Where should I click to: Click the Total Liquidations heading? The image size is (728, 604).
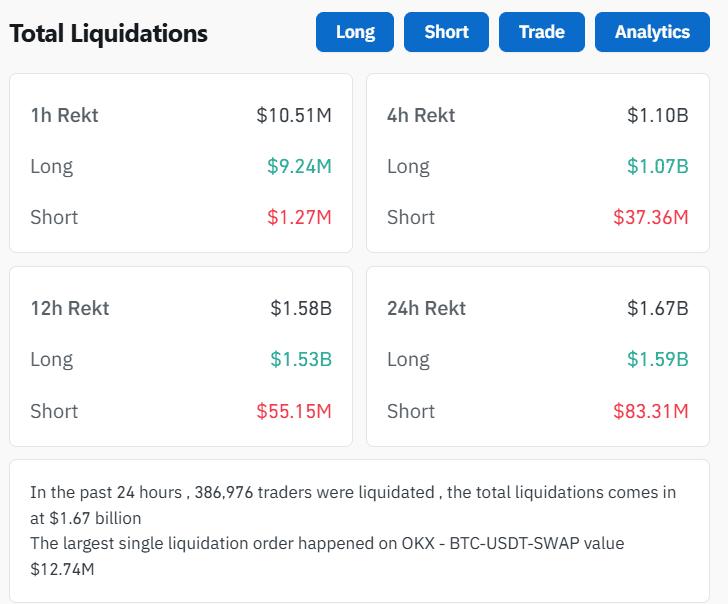108,33
